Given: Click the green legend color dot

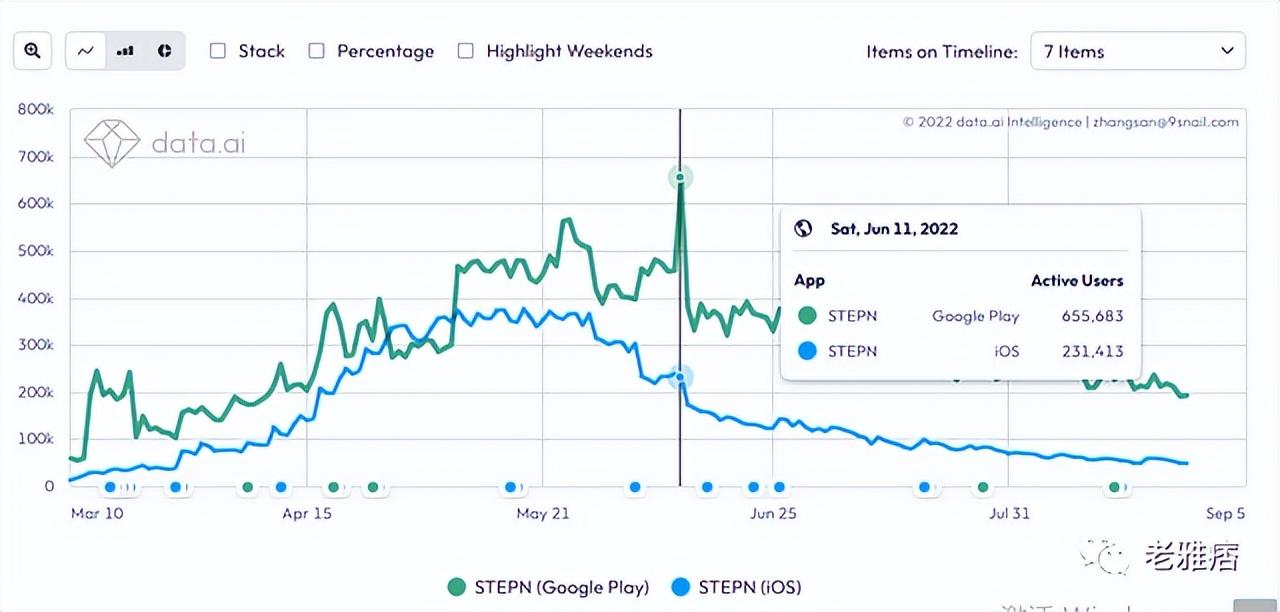Looking at the screenshot, I should [x=458, y=587].
